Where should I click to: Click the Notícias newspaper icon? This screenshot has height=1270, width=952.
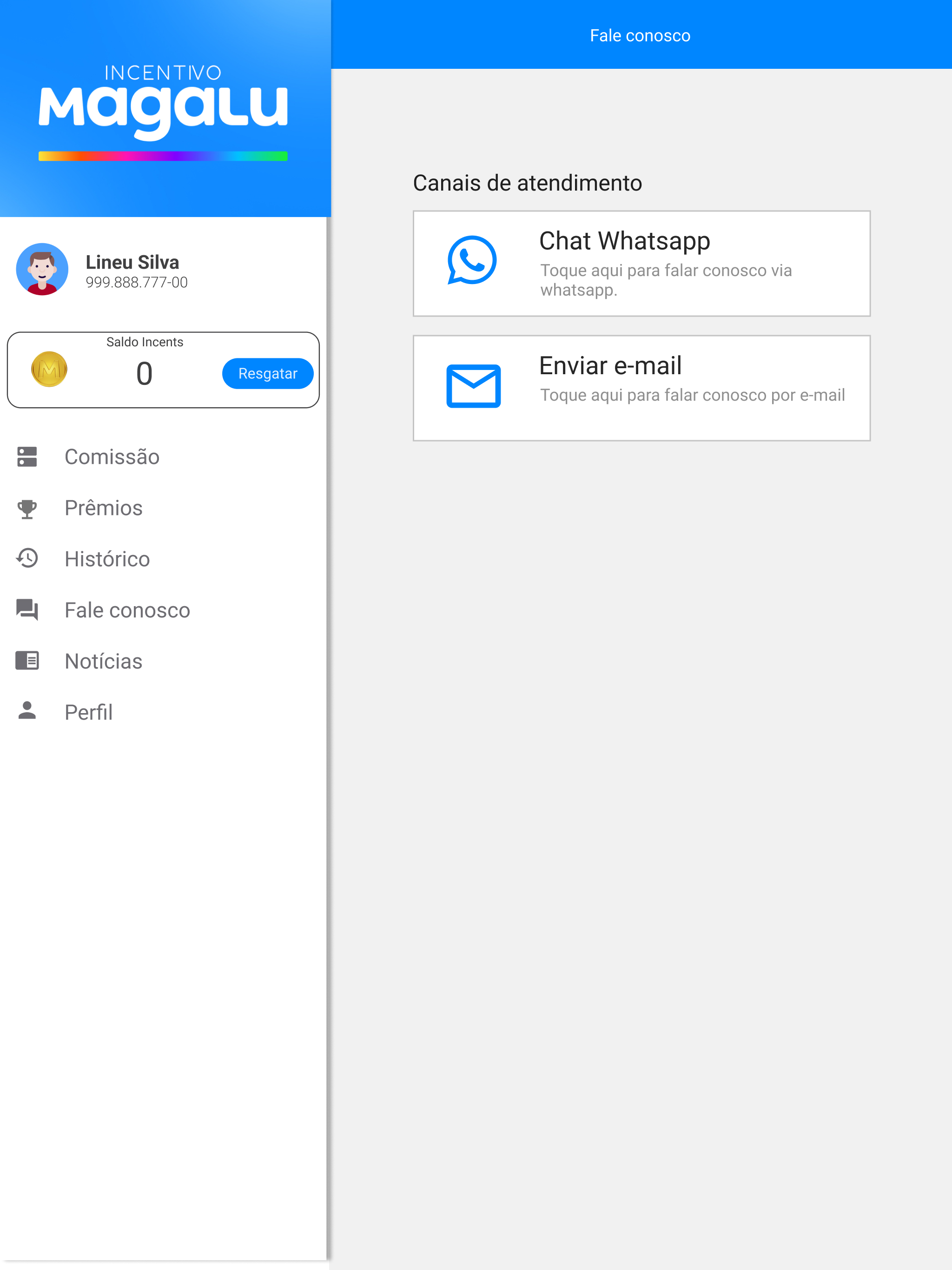(27, 661)
